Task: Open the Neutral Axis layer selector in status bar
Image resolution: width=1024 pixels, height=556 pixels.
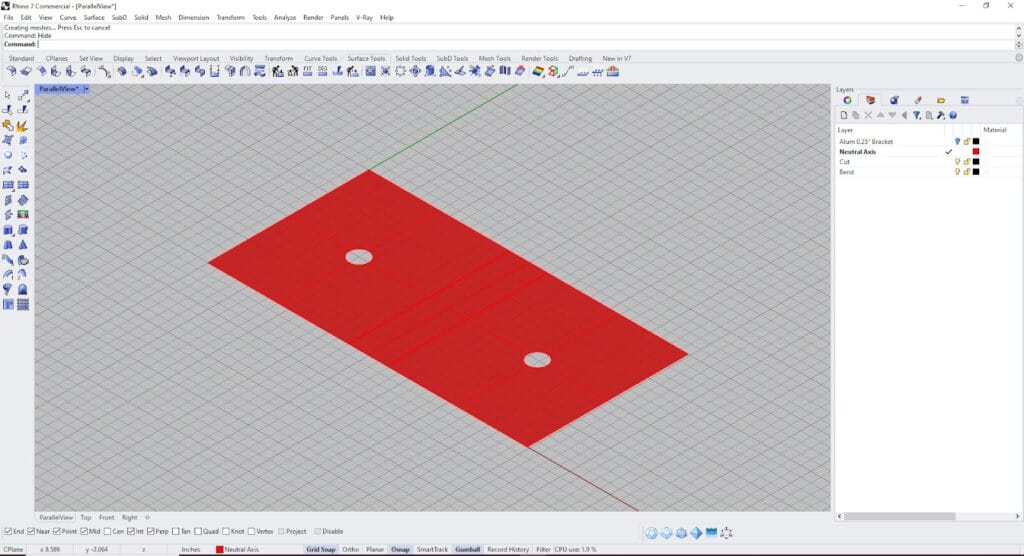Action: pyautogui.click(x=238, y=549)
